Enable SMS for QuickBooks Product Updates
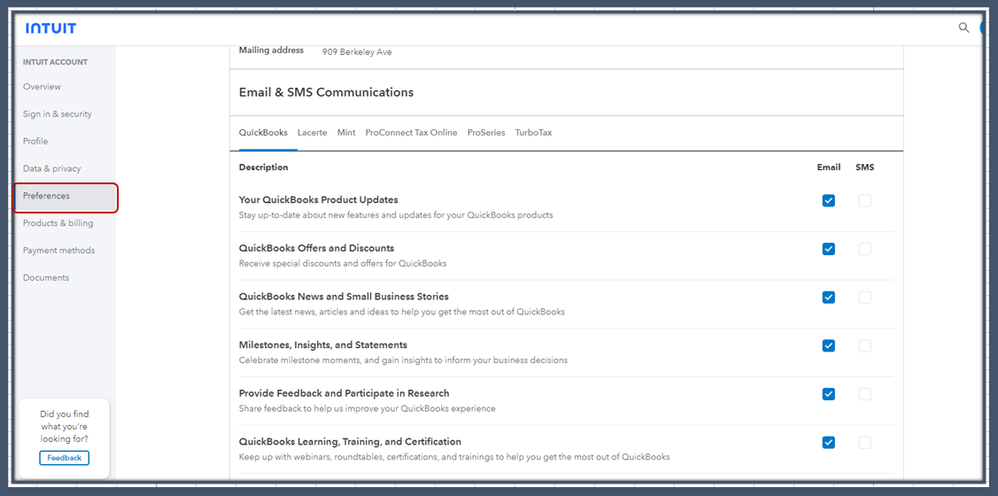Viewport: 998px width, 496px height. [x=865, y=201]
